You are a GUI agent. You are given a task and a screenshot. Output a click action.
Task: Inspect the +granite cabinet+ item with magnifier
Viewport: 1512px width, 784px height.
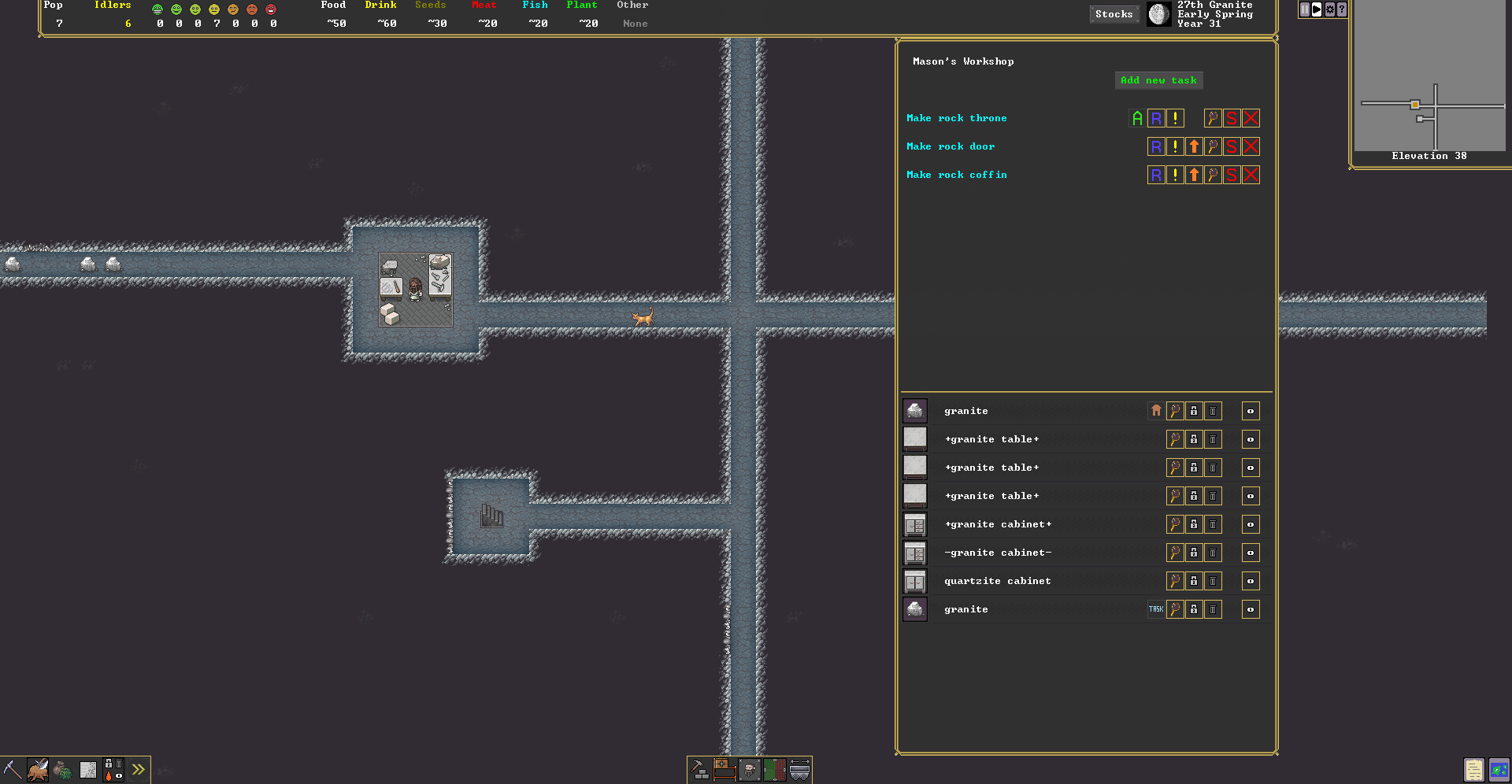1175,524
